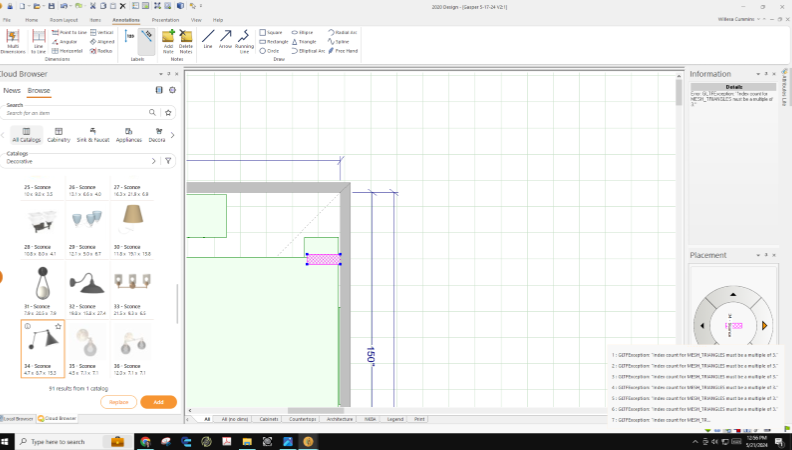Screen dimensions: 792x450
Task: Toggle favorite star on 34 - Sconce
Action: point(59,326)
